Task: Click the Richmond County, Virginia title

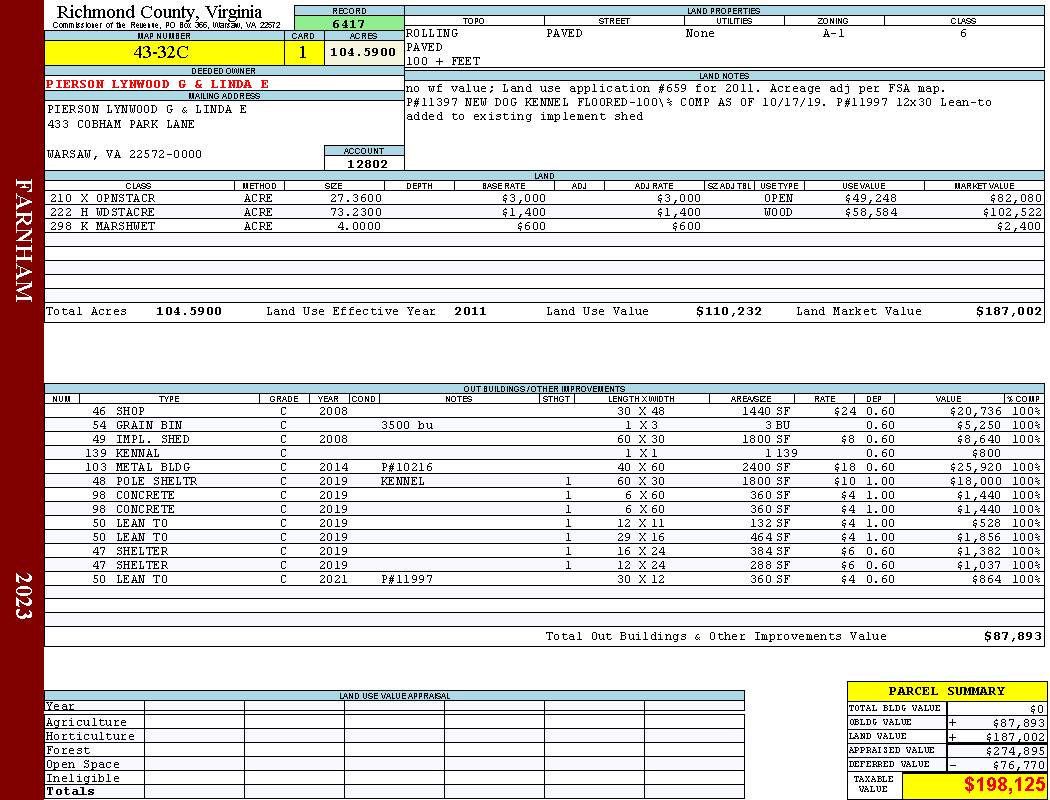Action: pyautogui.click(x=159, y=12)
